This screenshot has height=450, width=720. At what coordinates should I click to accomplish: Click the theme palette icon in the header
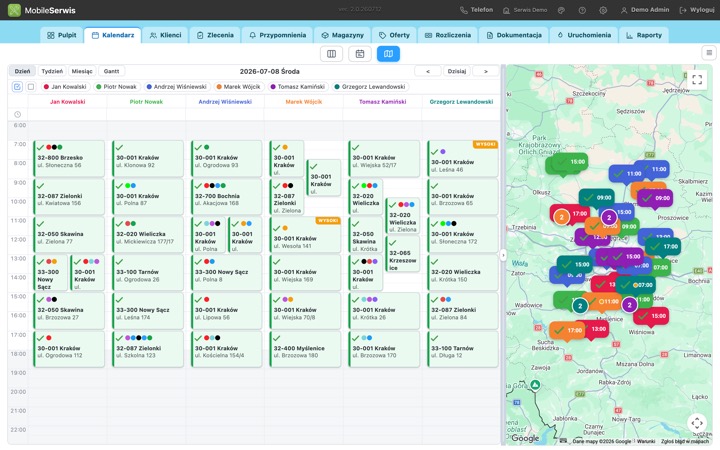click(x=561, y=10)
